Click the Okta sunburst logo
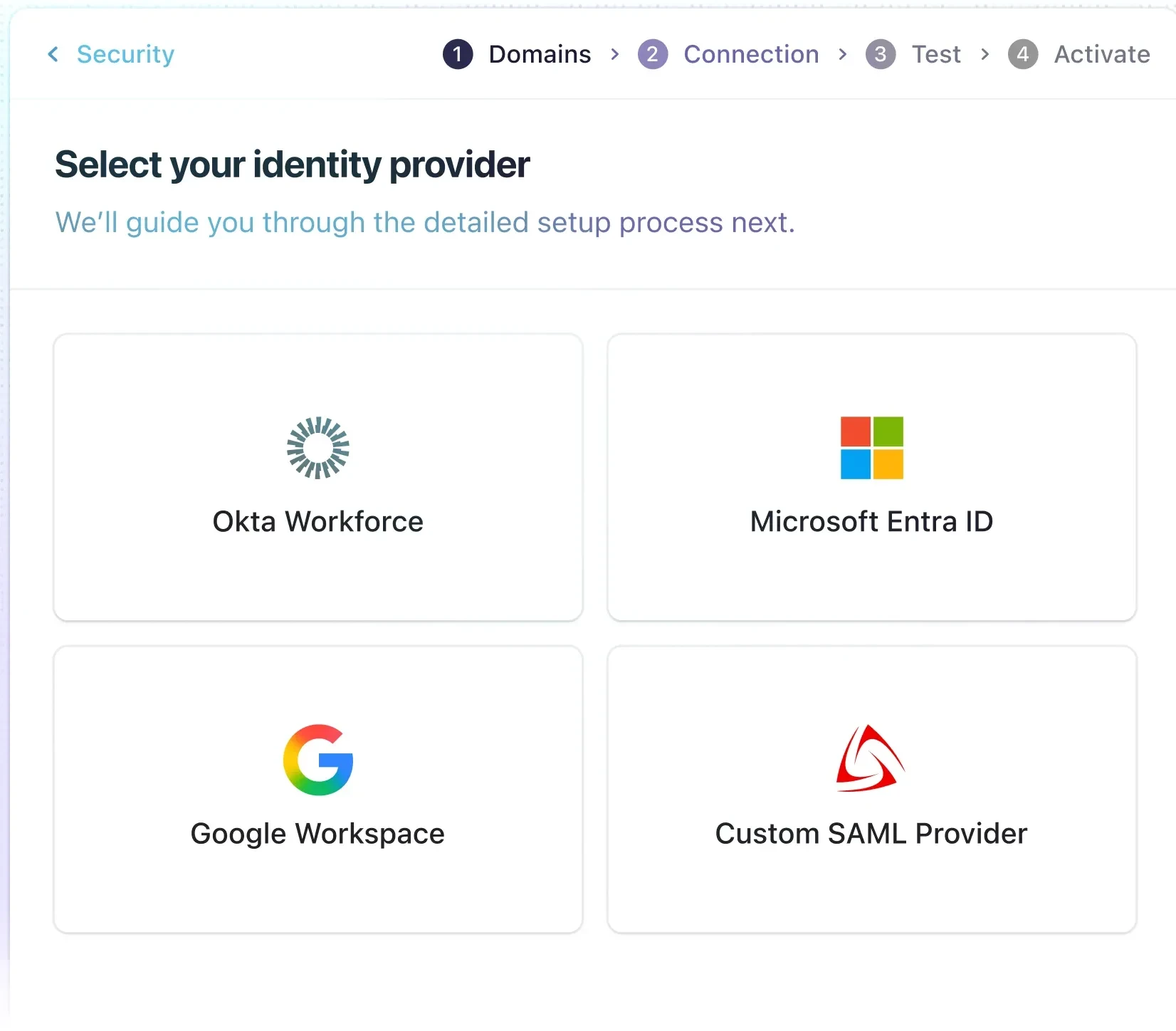The height and width of the screenshot is (1031, 1176). coord(318,448)
